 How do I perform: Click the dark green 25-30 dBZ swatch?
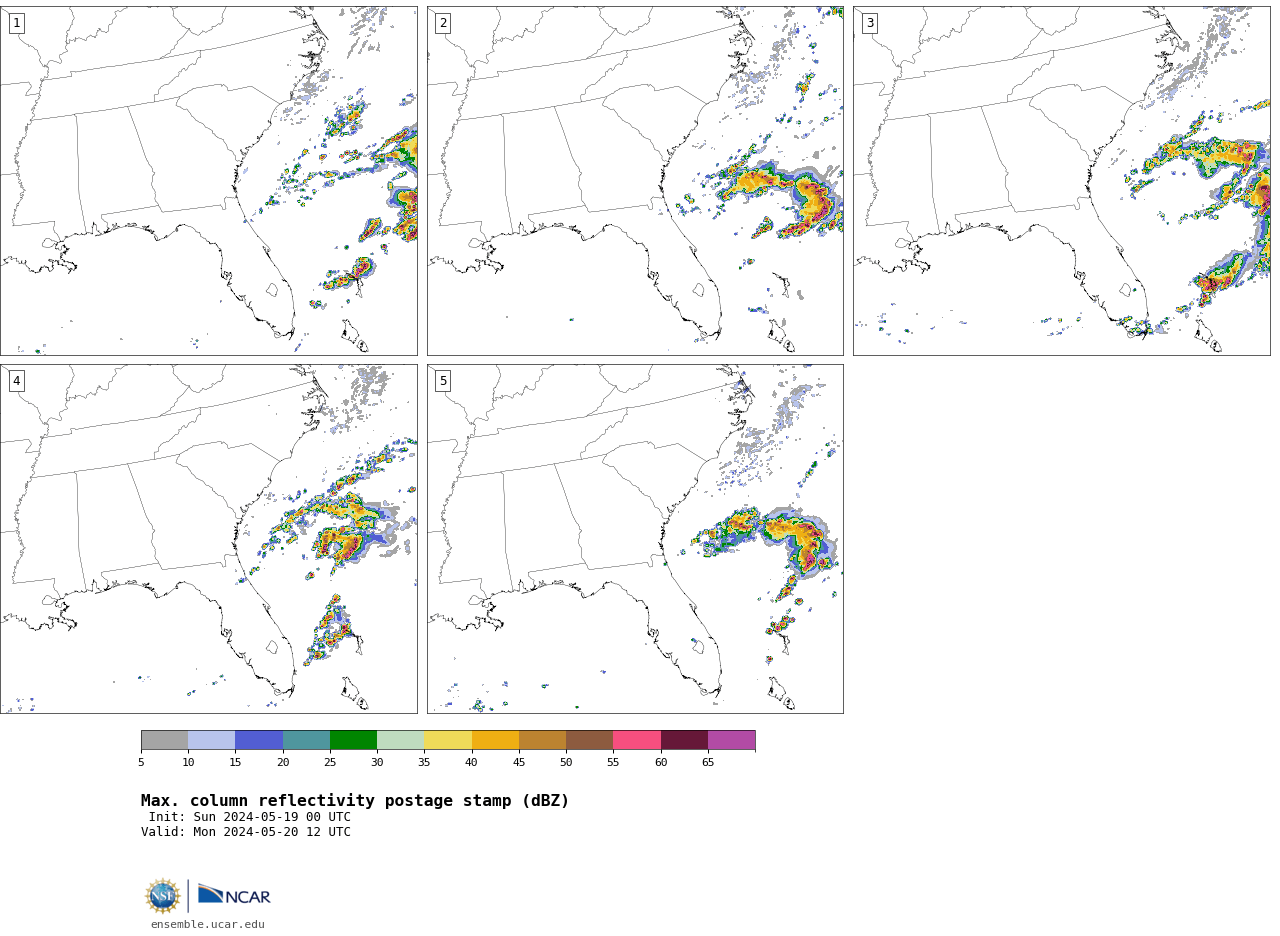(x=353, y=740)
